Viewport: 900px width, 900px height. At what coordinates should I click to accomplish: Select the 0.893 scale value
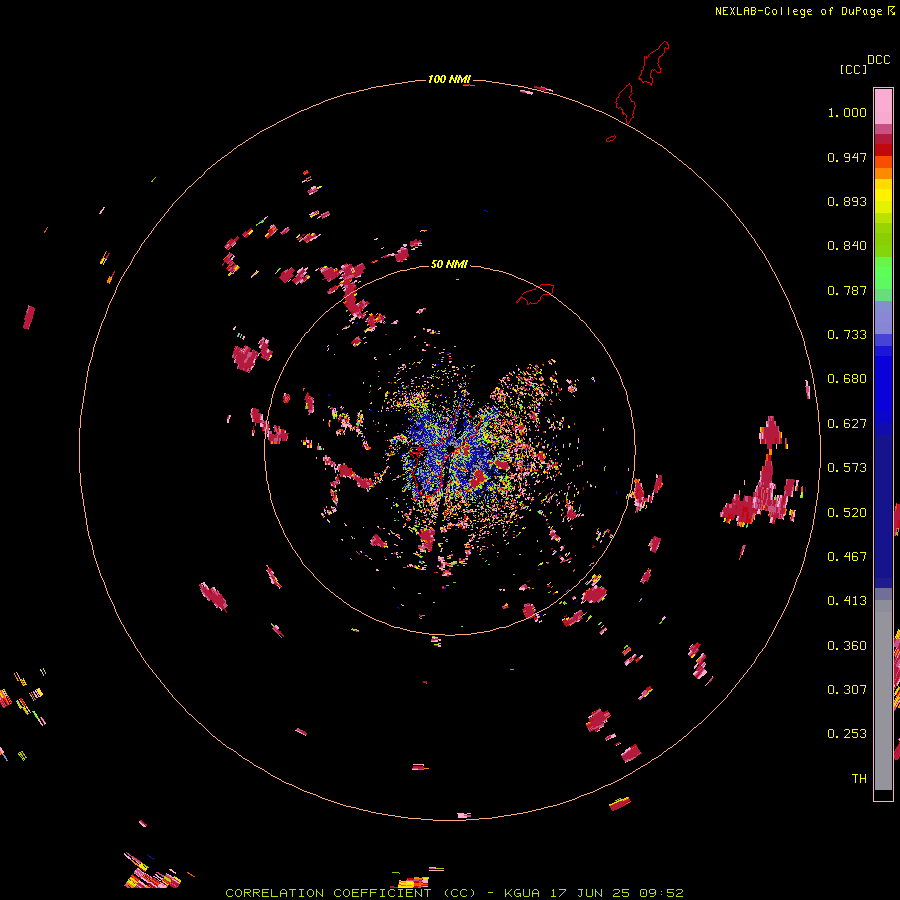(847, 201)
